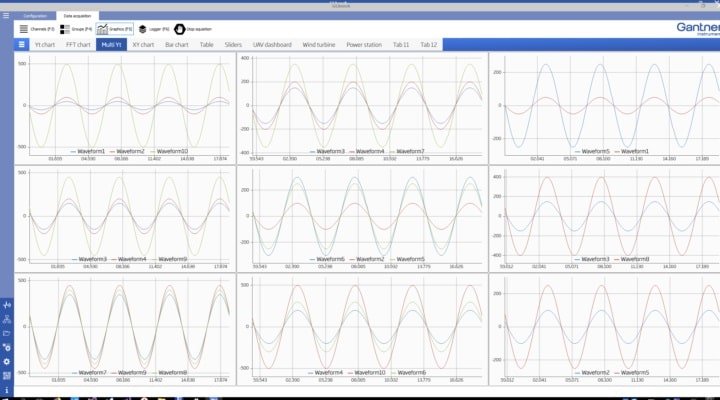Image resolution: width=720 pixels, height=400 pixels.
Task: Open the Logger (F6) view
Action: click(154, 29)
